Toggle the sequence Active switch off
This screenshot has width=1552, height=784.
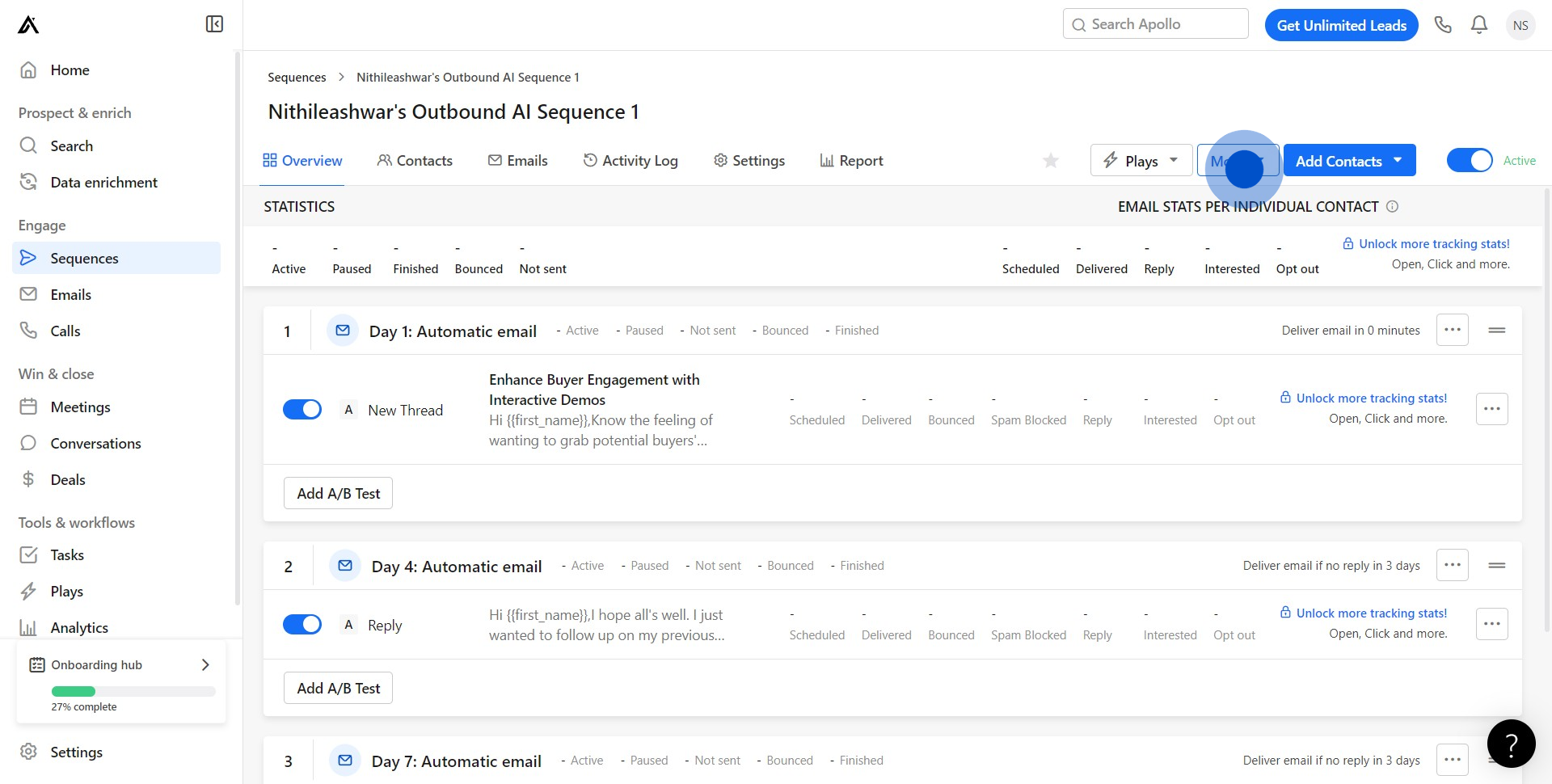(x=1470, y=161)
